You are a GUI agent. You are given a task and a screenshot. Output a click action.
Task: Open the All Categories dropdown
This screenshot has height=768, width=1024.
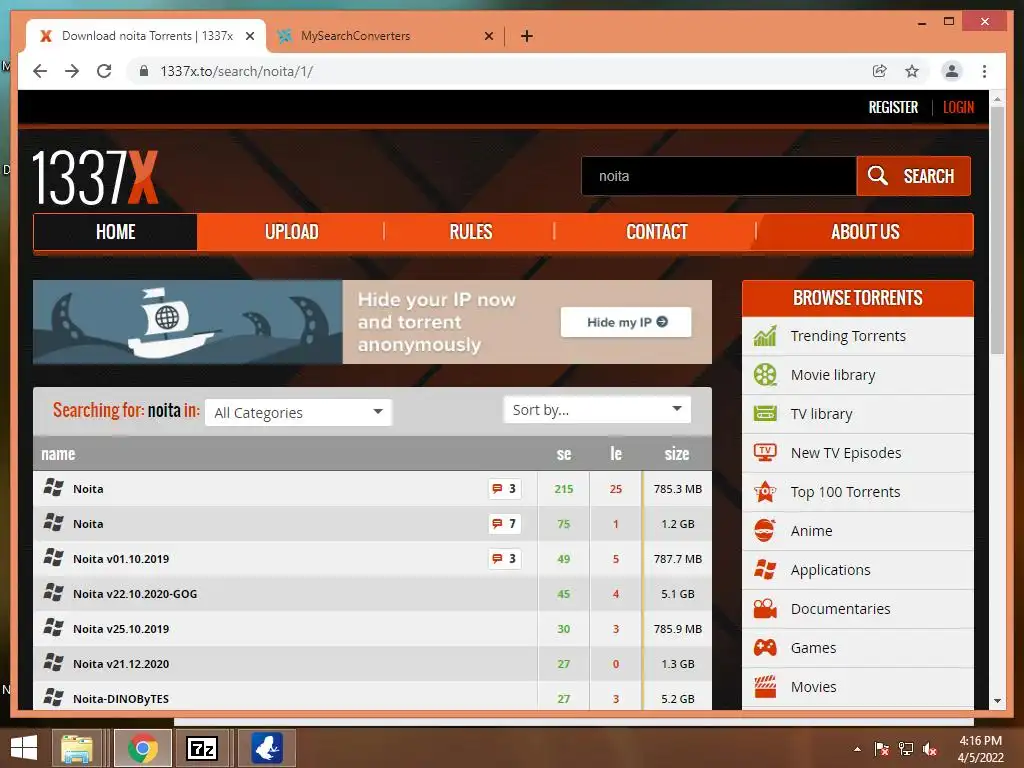point(298,413)
